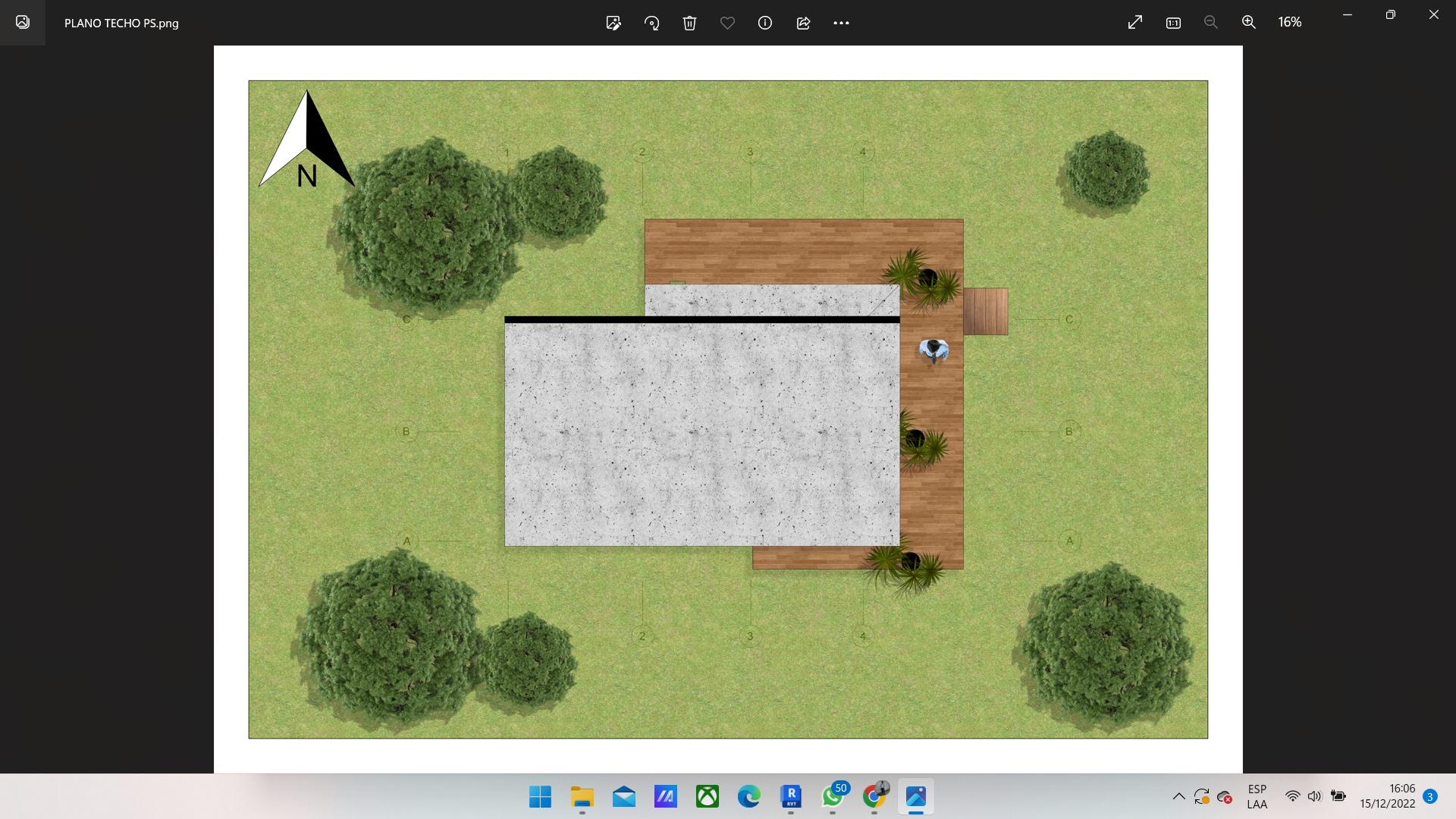Enter full screen view

click(1135, 23)
